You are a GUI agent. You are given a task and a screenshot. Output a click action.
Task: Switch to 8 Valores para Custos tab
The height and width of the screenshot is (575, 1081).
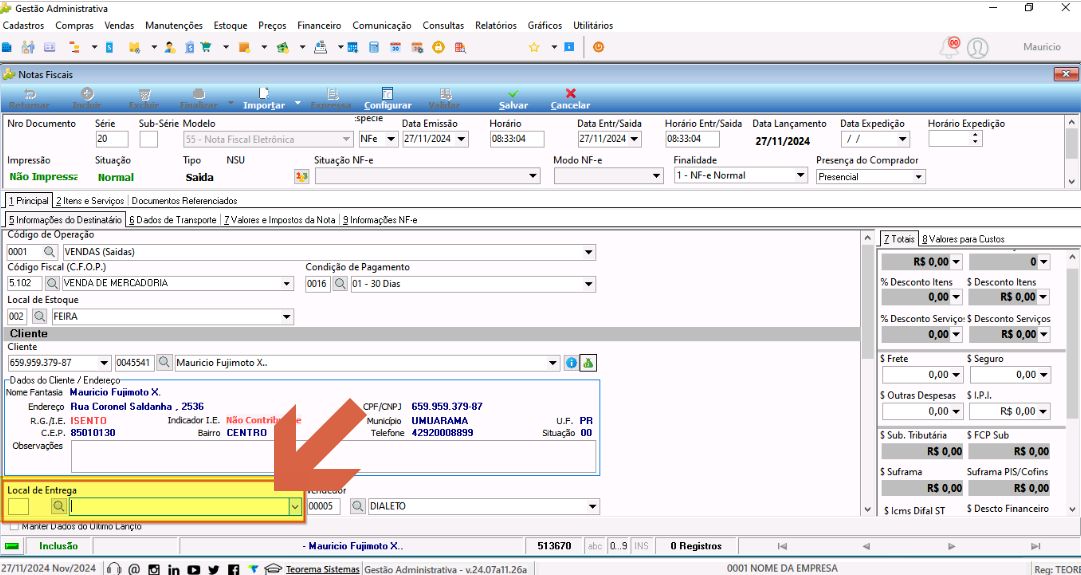962,239
